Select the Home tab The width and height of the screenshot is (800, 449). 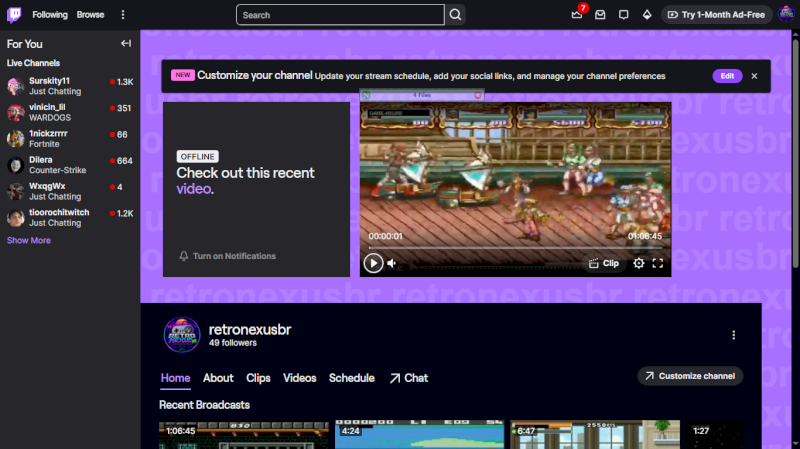click(x=176, y=378)
